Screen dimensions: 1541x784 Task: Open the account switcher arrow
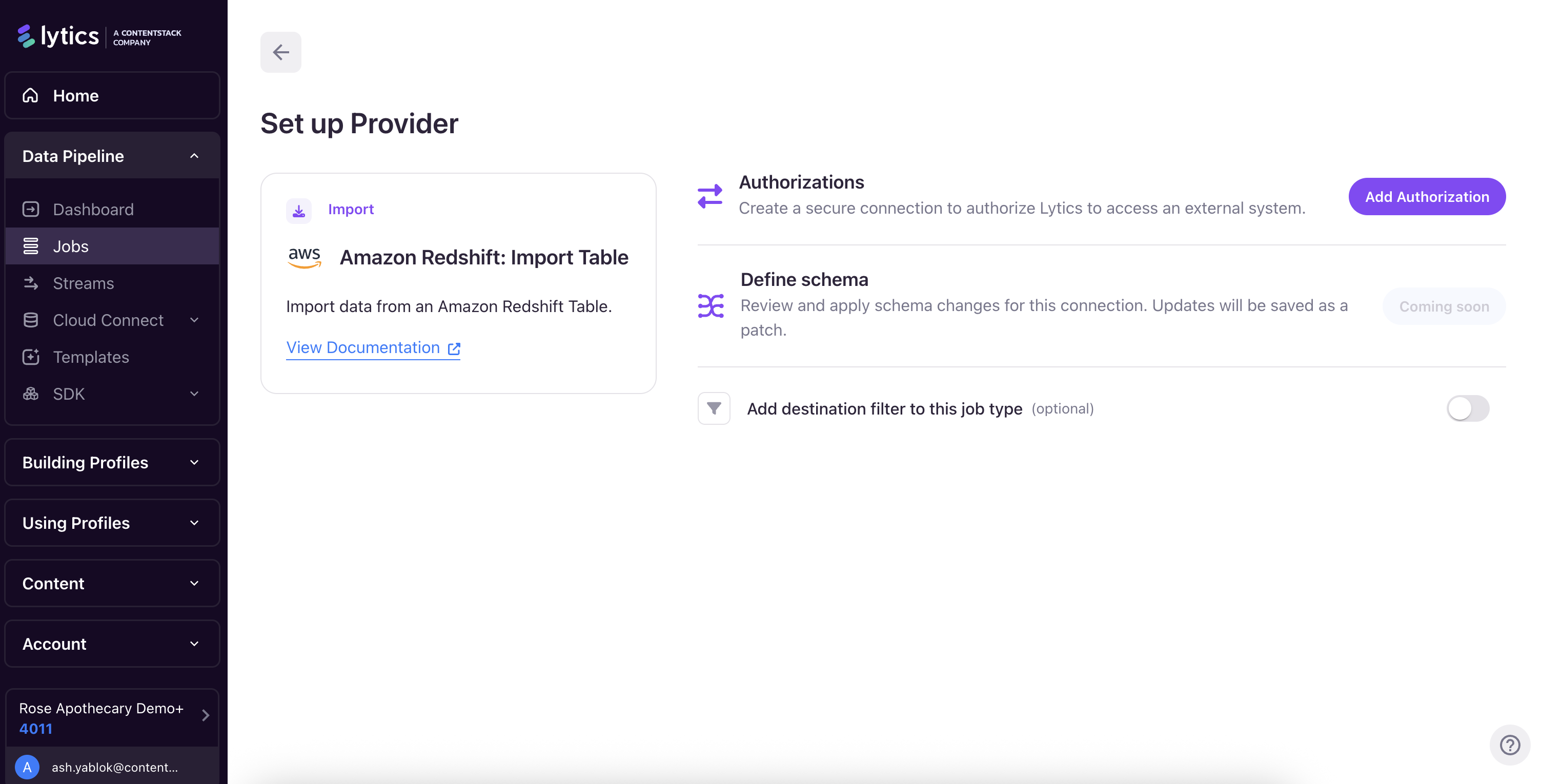205,715
